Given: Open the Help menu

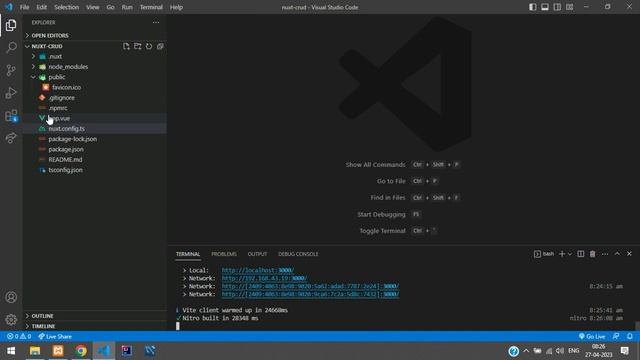Looking at the screenshot, I should (x=176, y=7).
